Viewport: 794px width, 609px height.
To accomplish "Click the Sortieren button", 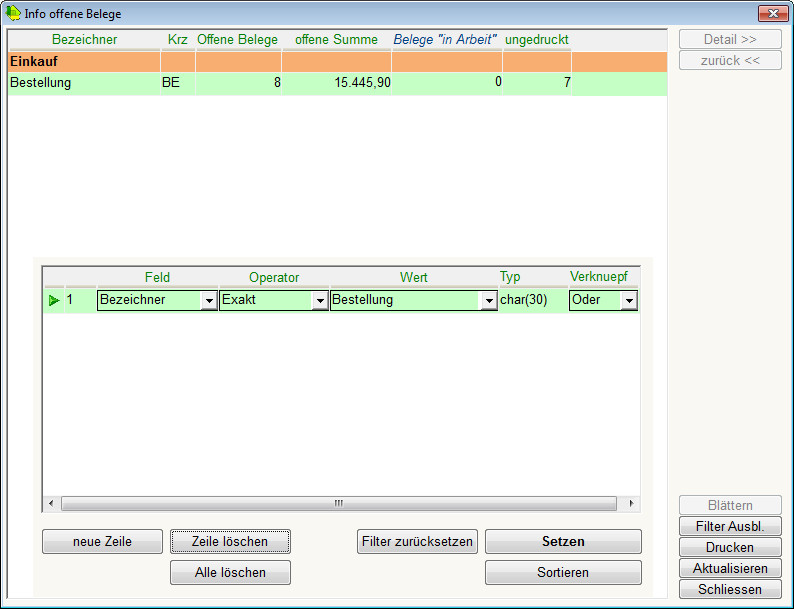I will tap(563, 572).
